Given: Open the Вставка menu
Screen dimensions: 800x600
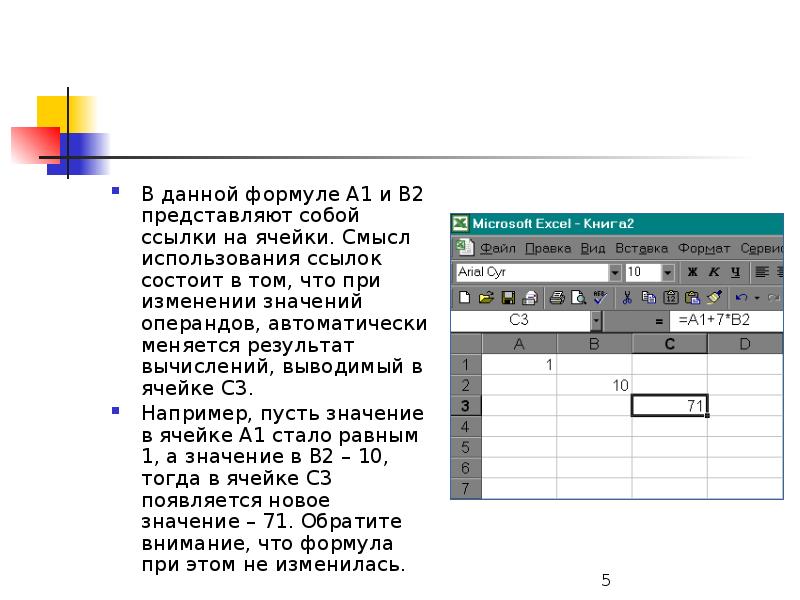Looking at the screenshot, I should click(641, 248).
